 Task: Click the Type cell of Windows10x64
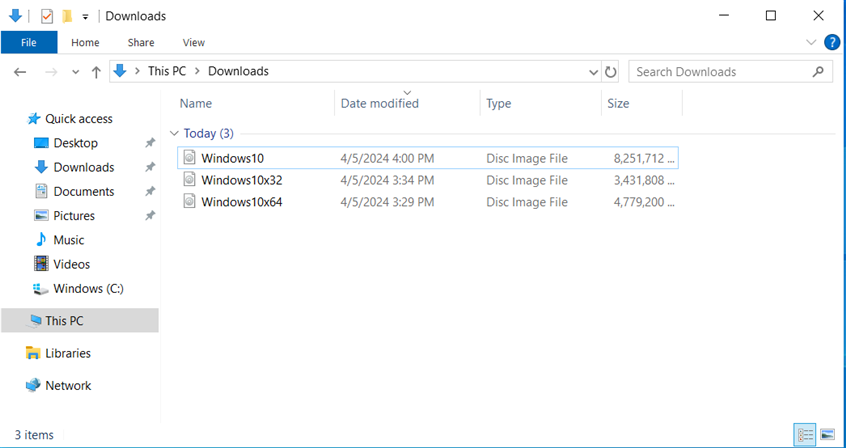coord(527,202)
